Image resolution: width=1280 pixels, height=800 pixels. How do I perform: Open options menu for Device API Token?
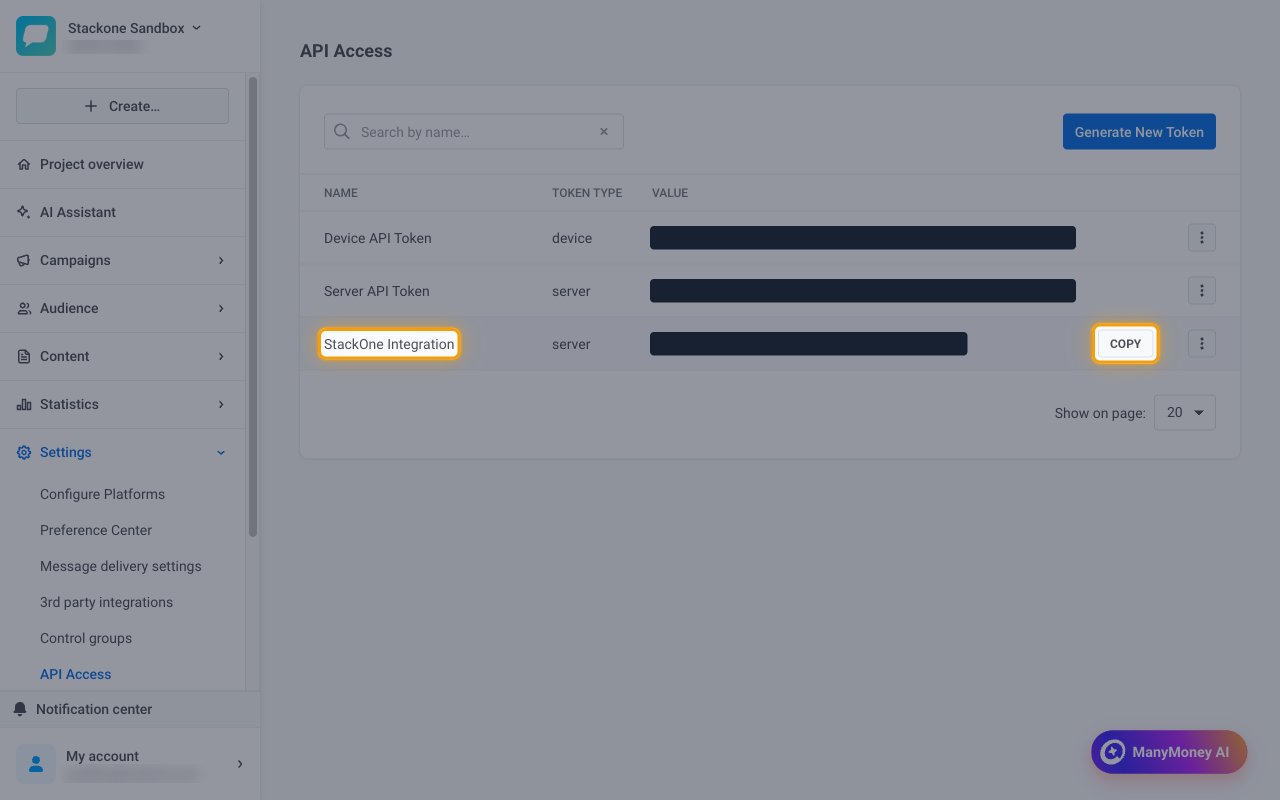click(x=1202, y=238)
